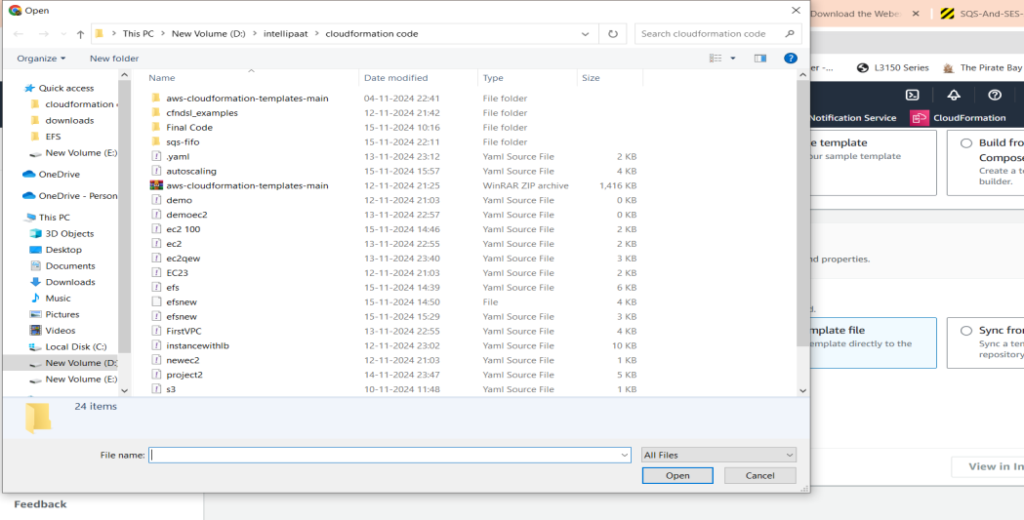Open the All Files type dropdown
This screenshot has height=520, width=1024.
(x=718, y=455)
